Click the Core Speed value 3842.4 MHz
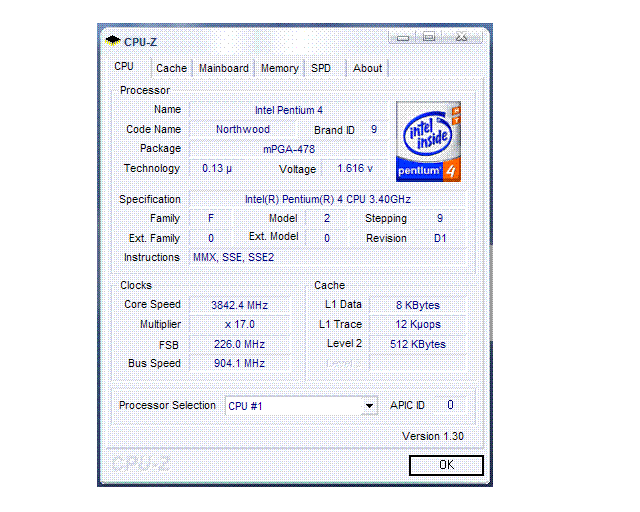 pyautogui.click(x=240, y=305)
